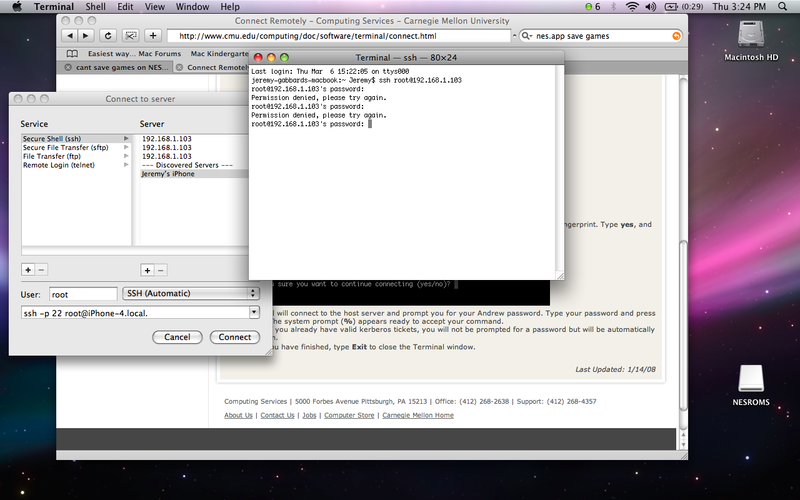Close the 'cant save games on NES' tab
800x500 pixels.
coord(68,67)
